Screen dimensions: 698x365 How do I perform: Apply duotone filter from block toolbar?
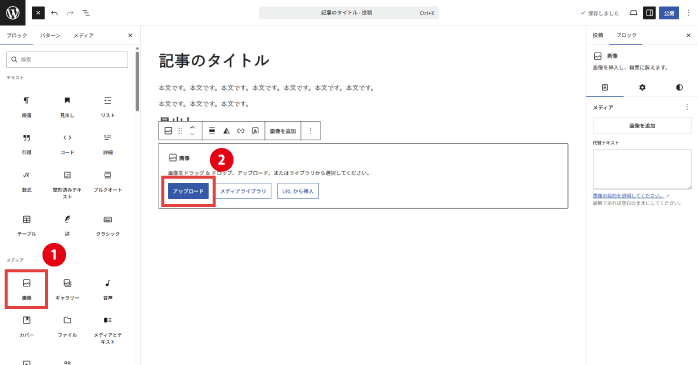[x=226, y=131]
